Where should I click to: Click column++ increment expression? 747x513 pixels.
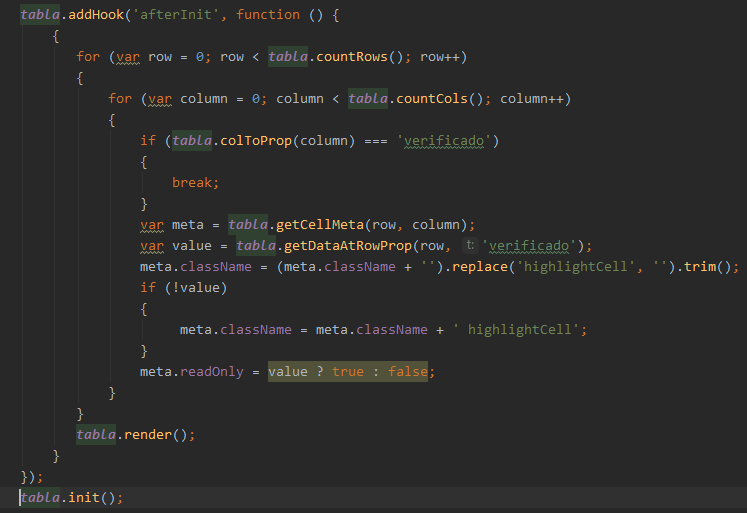coord(532,99)
